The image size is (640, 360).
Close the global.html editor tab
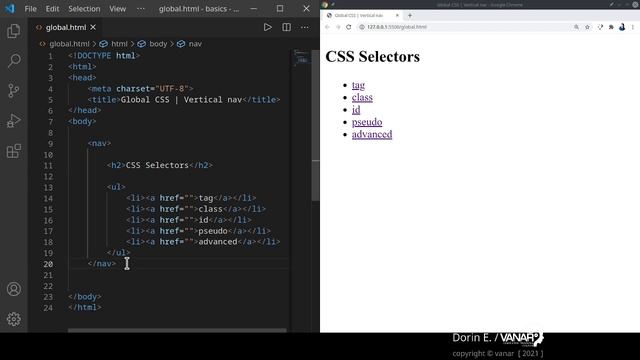coord(93,27)
